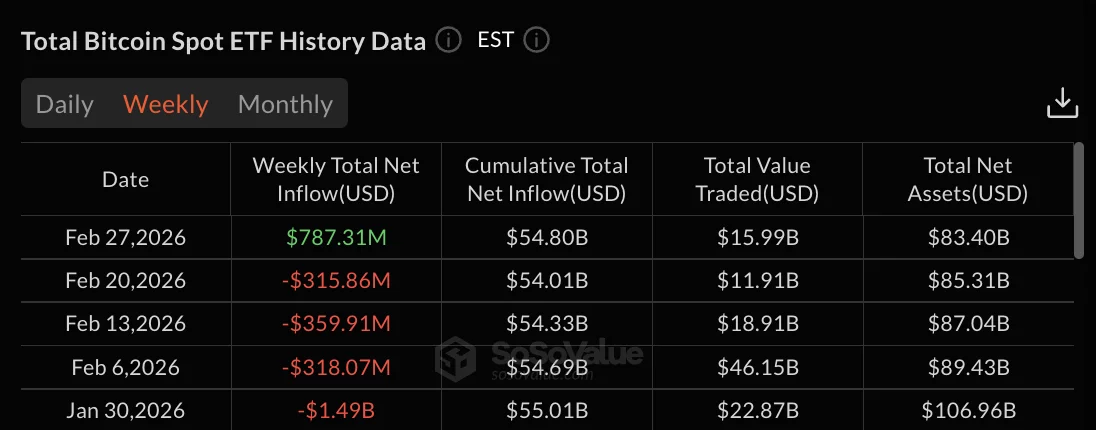
Task: Click Total Value Traded column header
Action: click(x=757, y=180)
